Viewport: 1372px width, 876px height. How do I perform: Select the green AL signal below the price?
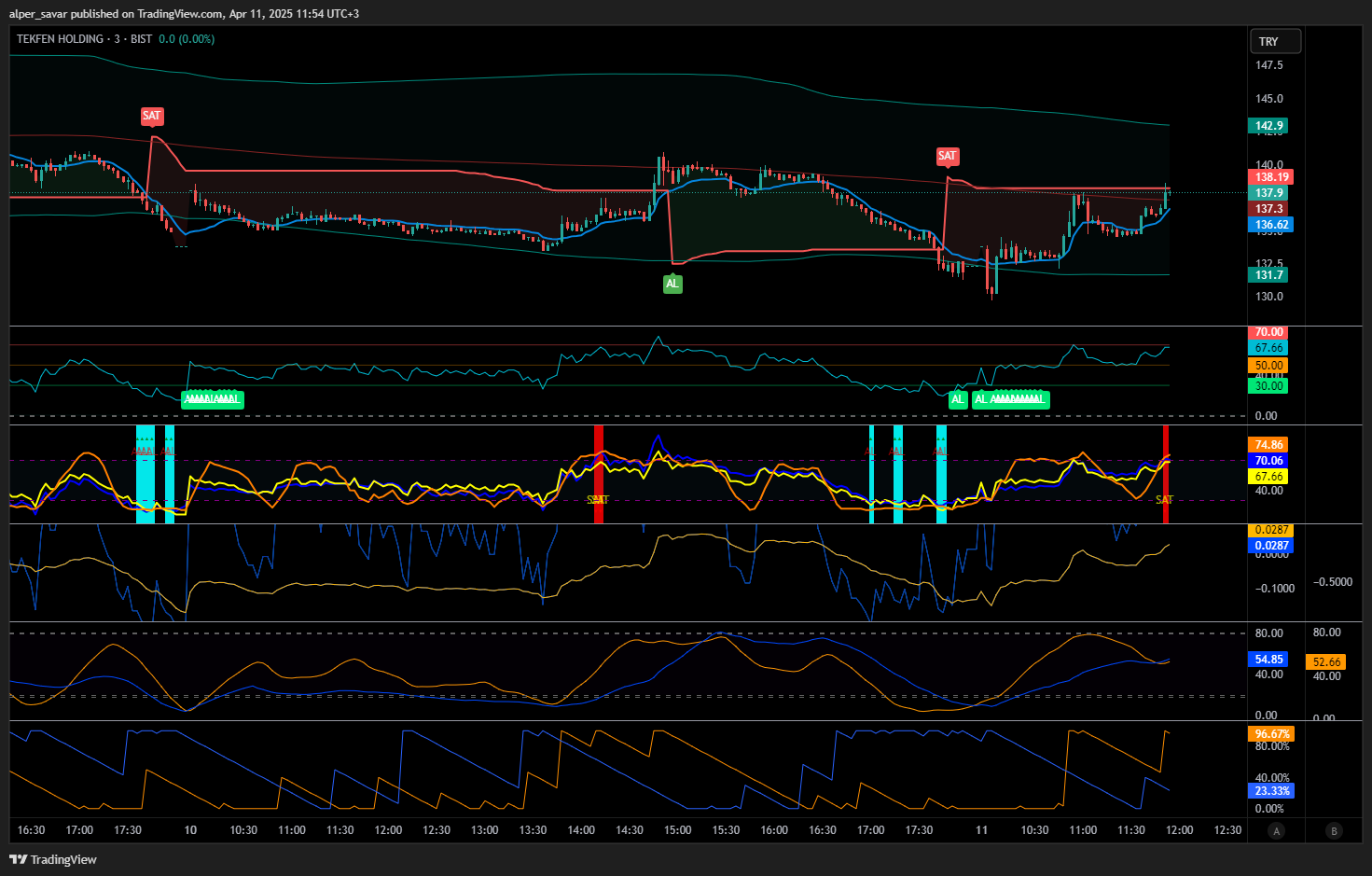(672, 284)
